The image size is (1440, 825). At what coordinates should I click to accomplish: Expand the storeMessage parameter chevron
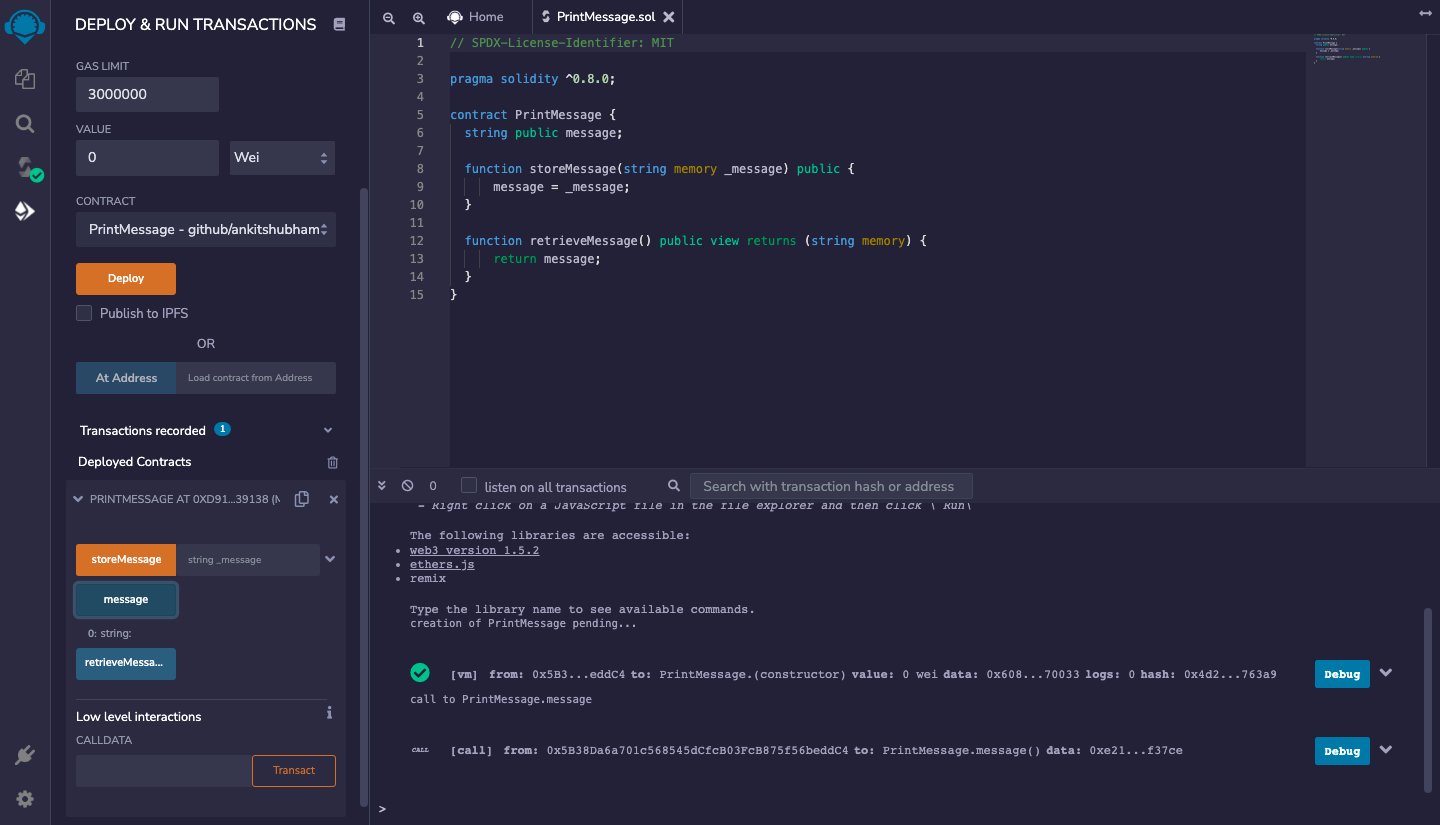[330, 559]
